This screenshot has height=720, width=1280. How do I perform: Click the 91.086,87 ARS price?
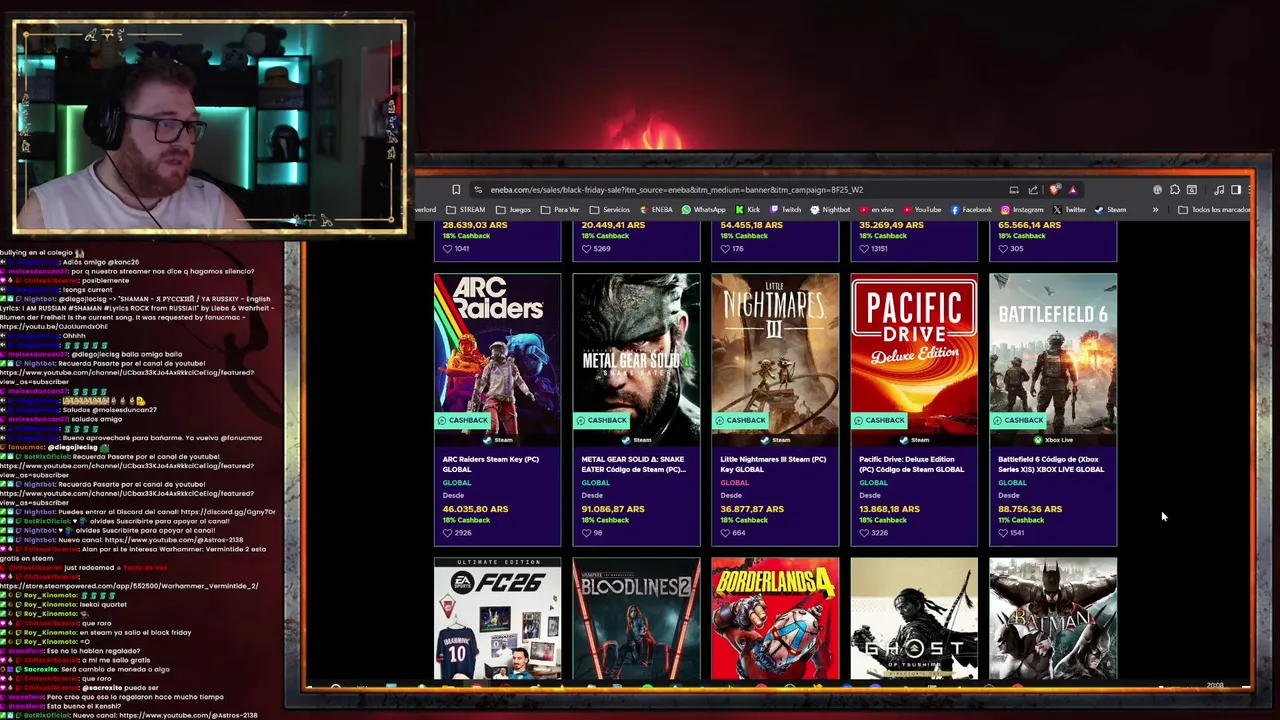(613, 509)
